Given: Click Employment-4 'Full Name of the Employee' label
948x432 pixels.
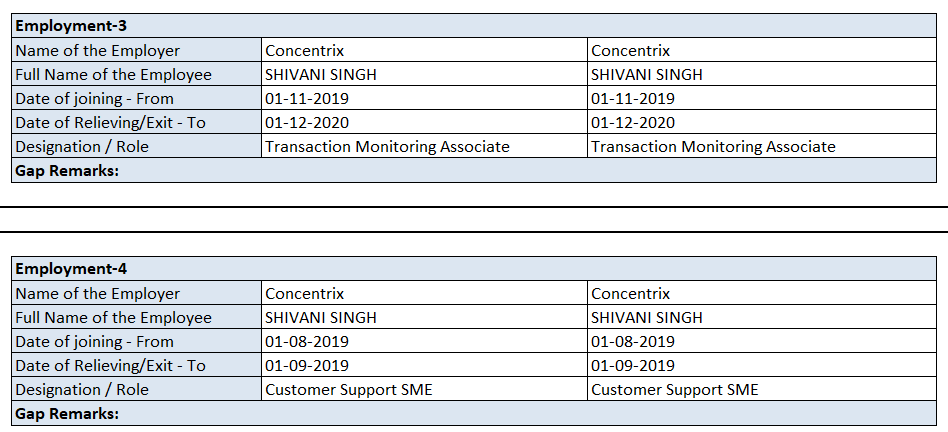Looking at the screenshot, I should [x=113, y=318].
